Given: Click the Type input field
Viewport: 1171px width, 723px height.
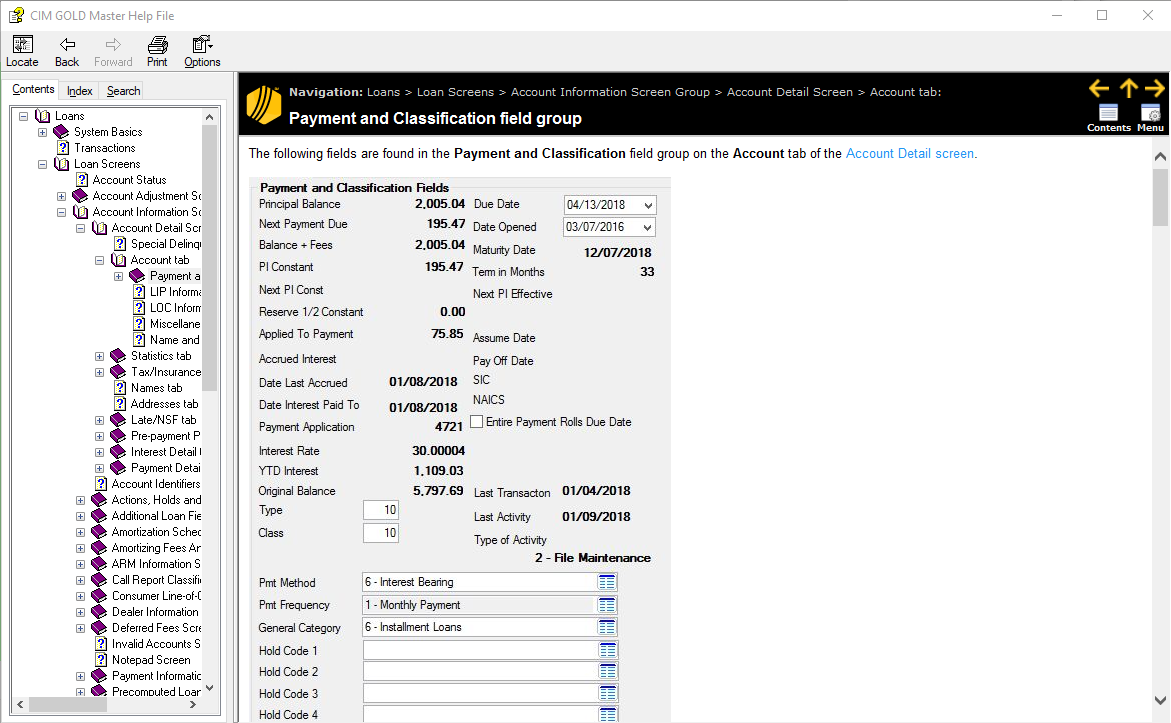Looking at the screenshot, I should click(x=381, y=510).
